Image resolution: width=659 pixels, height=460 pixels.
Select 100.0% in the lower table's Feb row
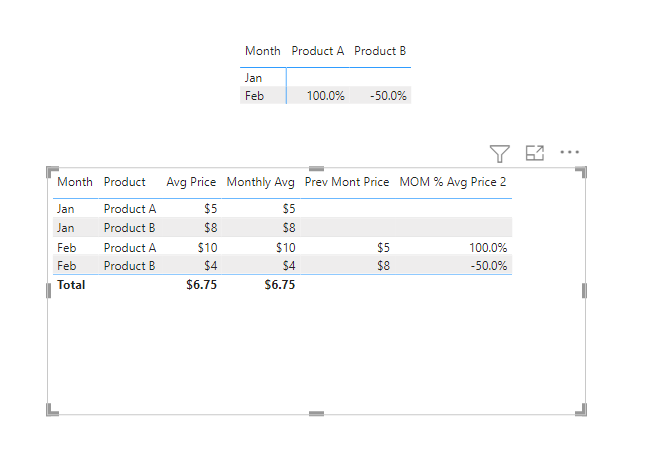[488, 248]
